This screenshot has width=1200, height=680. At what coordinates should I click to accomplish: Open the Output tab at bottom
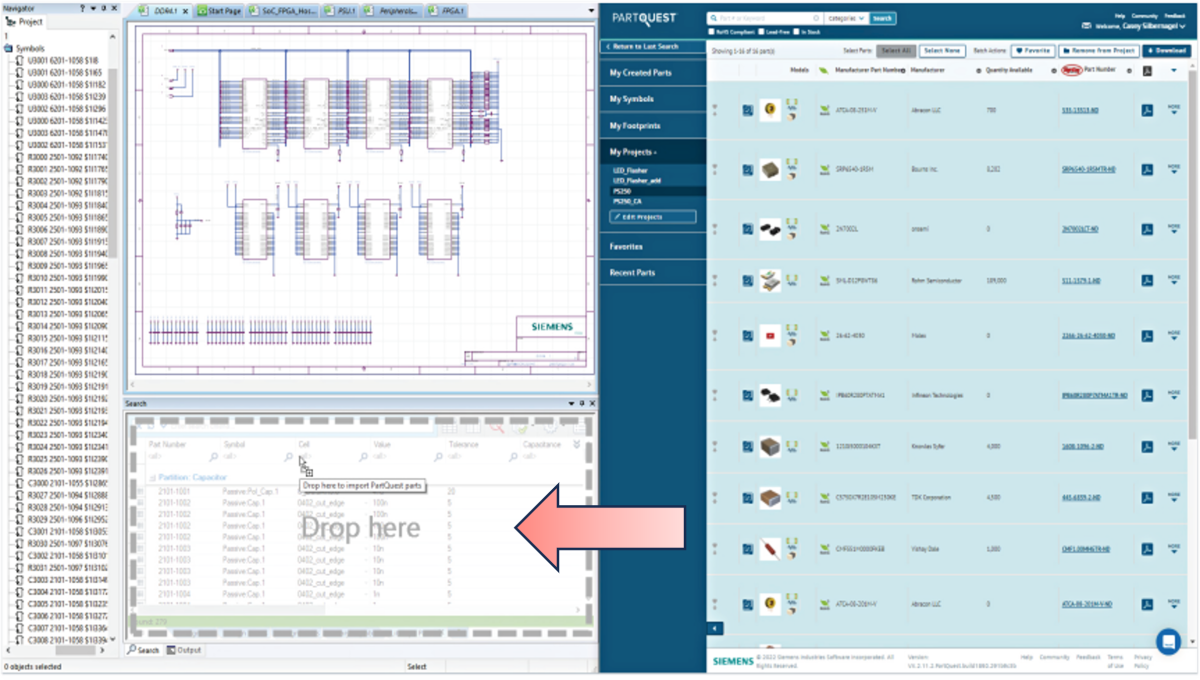(183, 650)
